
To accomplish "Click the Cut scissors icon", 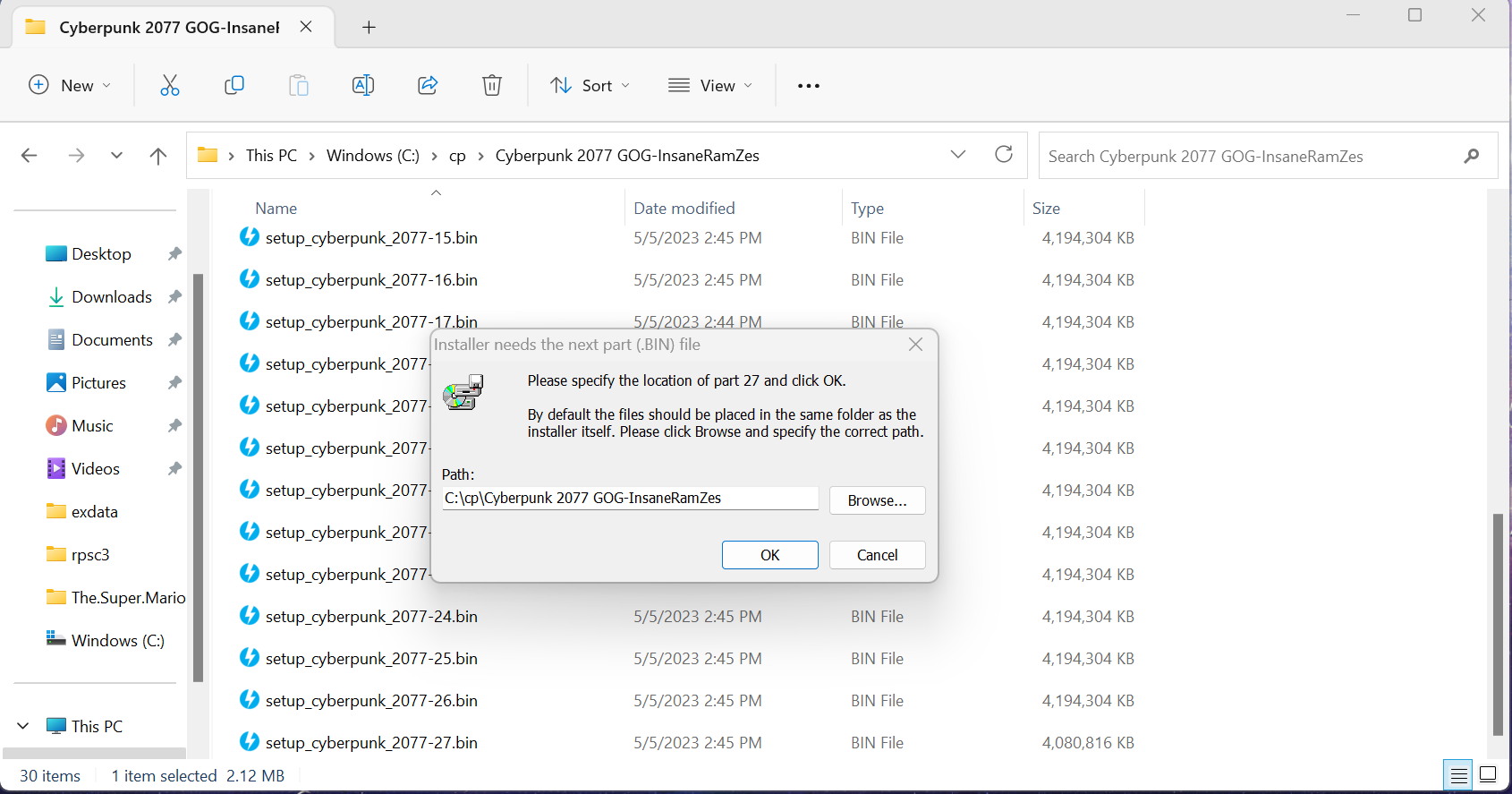I will 170,85.
